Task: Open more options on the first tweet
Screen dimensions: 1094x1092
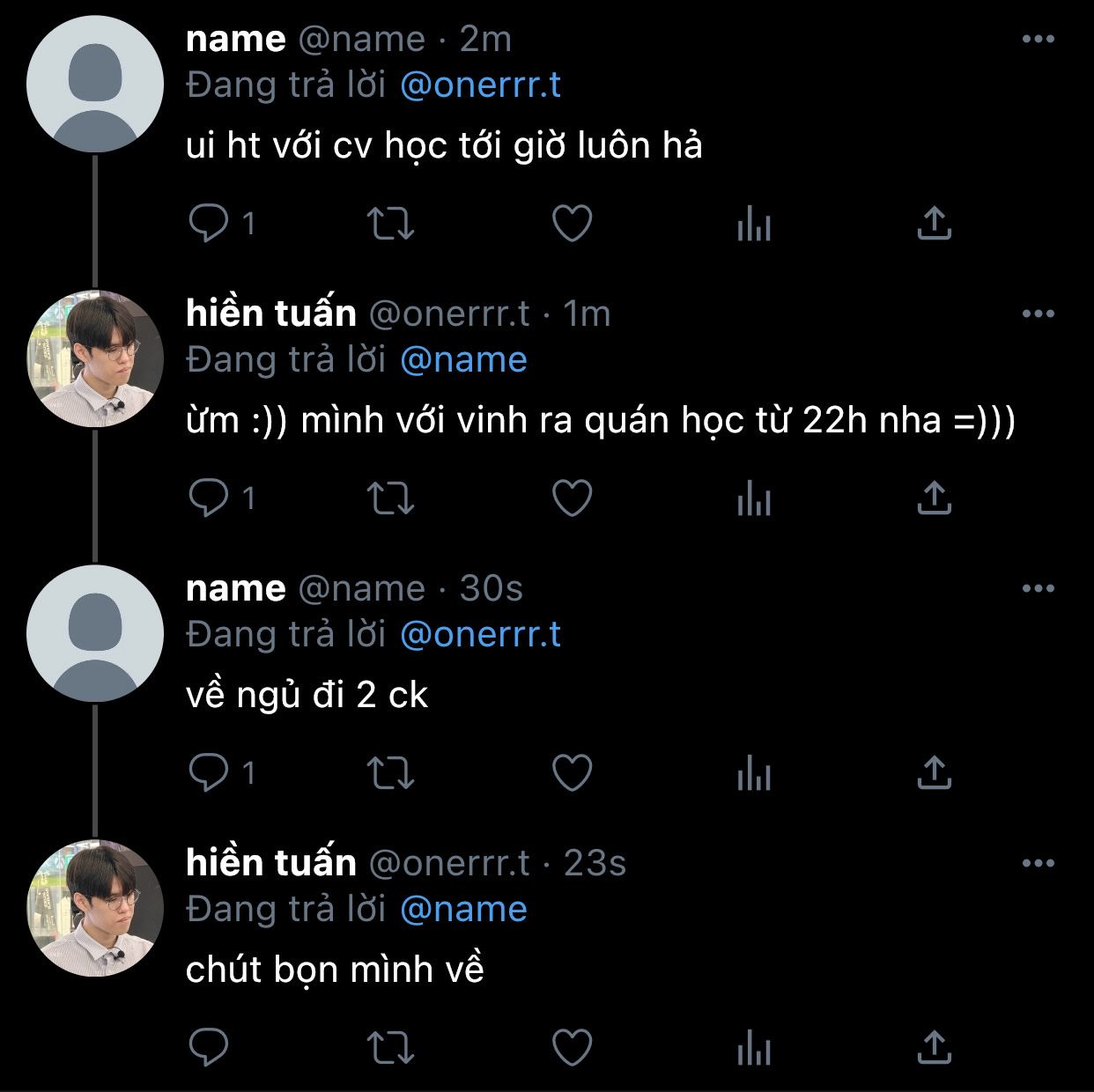Action: click(x=1038, y=39)
